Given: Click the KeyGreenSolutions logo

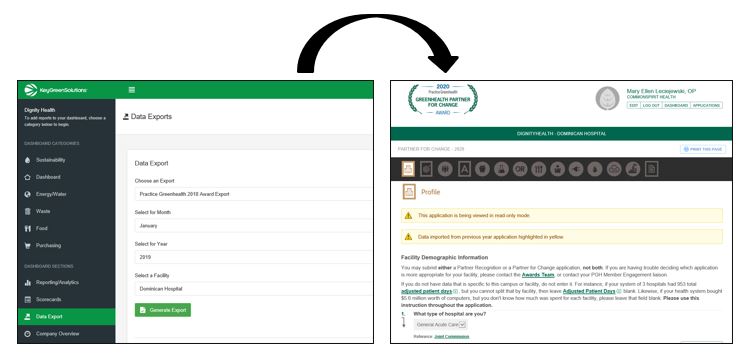Looking at the screenshot, I should 56,90.
